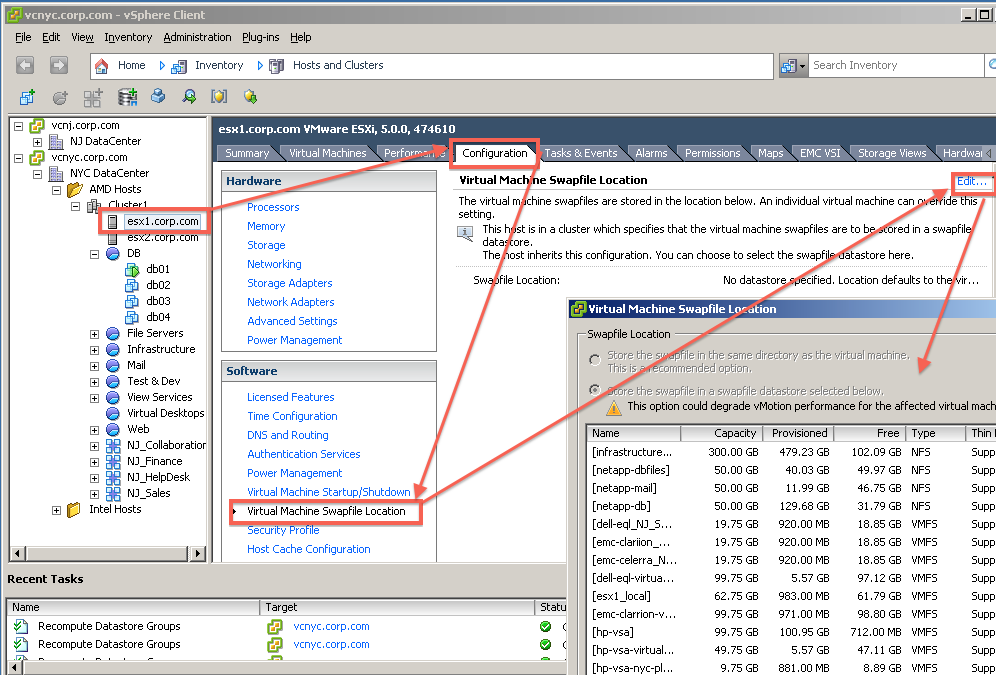The width and height of the screenshot is (996, 675).
Task: Go back with the navigation back arrow
Action: [x=25, y=65]
